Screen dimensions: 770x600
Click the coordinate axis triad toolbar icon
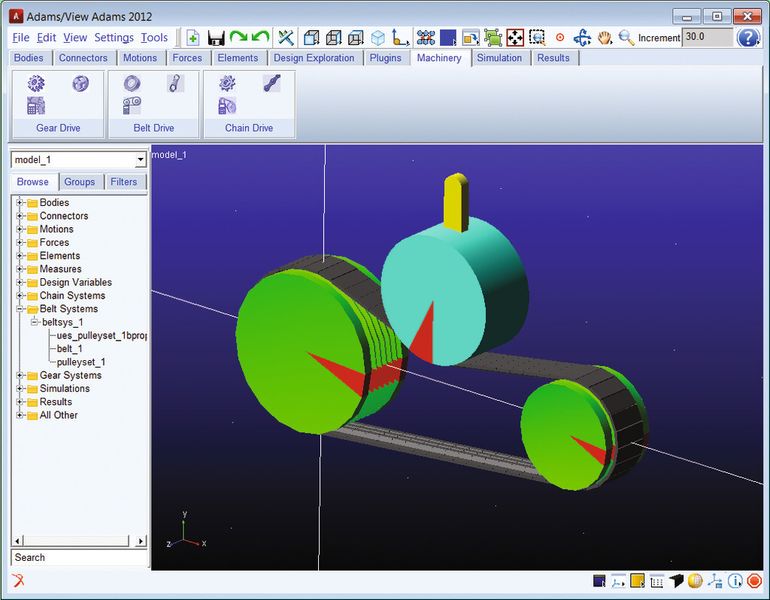click(400, 38)
